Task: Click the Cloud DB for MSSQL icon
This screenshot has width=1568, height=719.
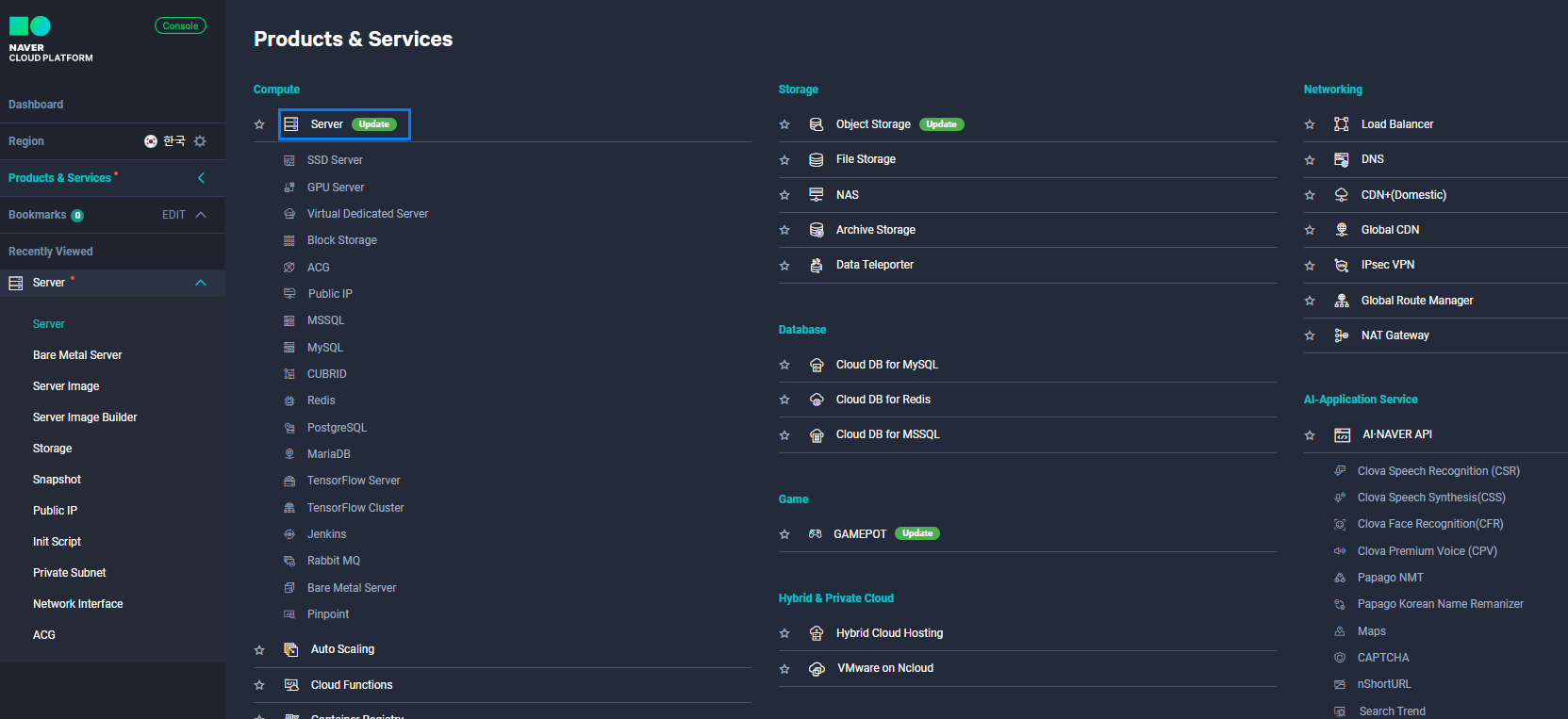Action: 817,434
